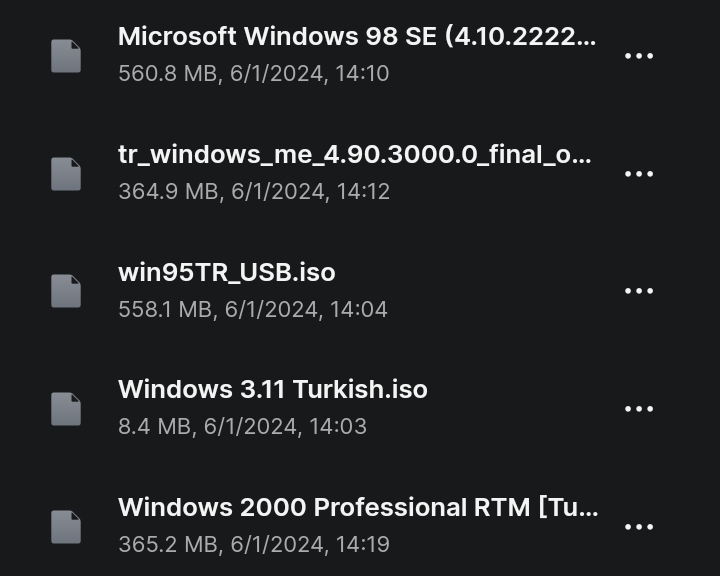Open tr_windows_me_4.90.3000.0_final file name

(x=354, y=155)
